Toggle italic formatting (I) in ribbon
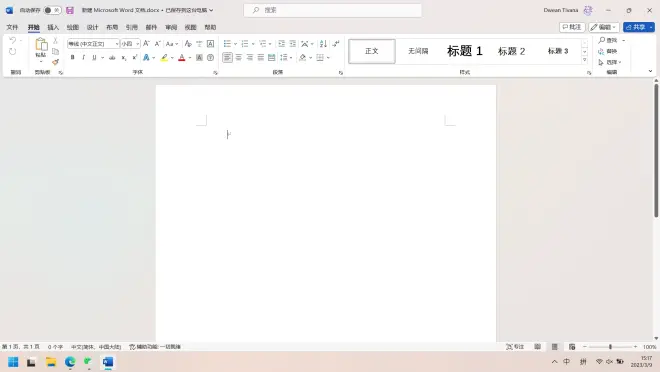The height and width of the screenshot is (372, 660). pos(83,58)
